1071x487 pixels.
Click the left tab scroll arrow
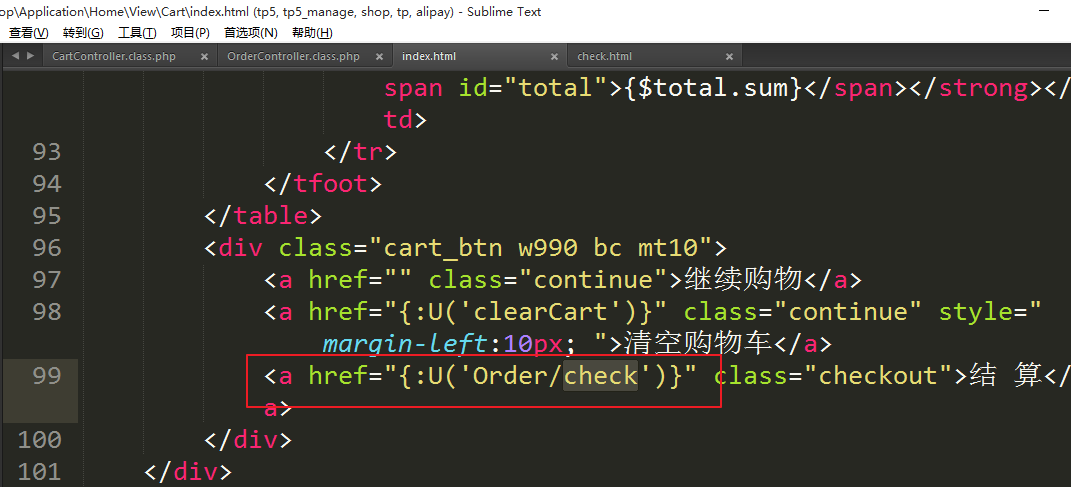(x=15, y=56)
